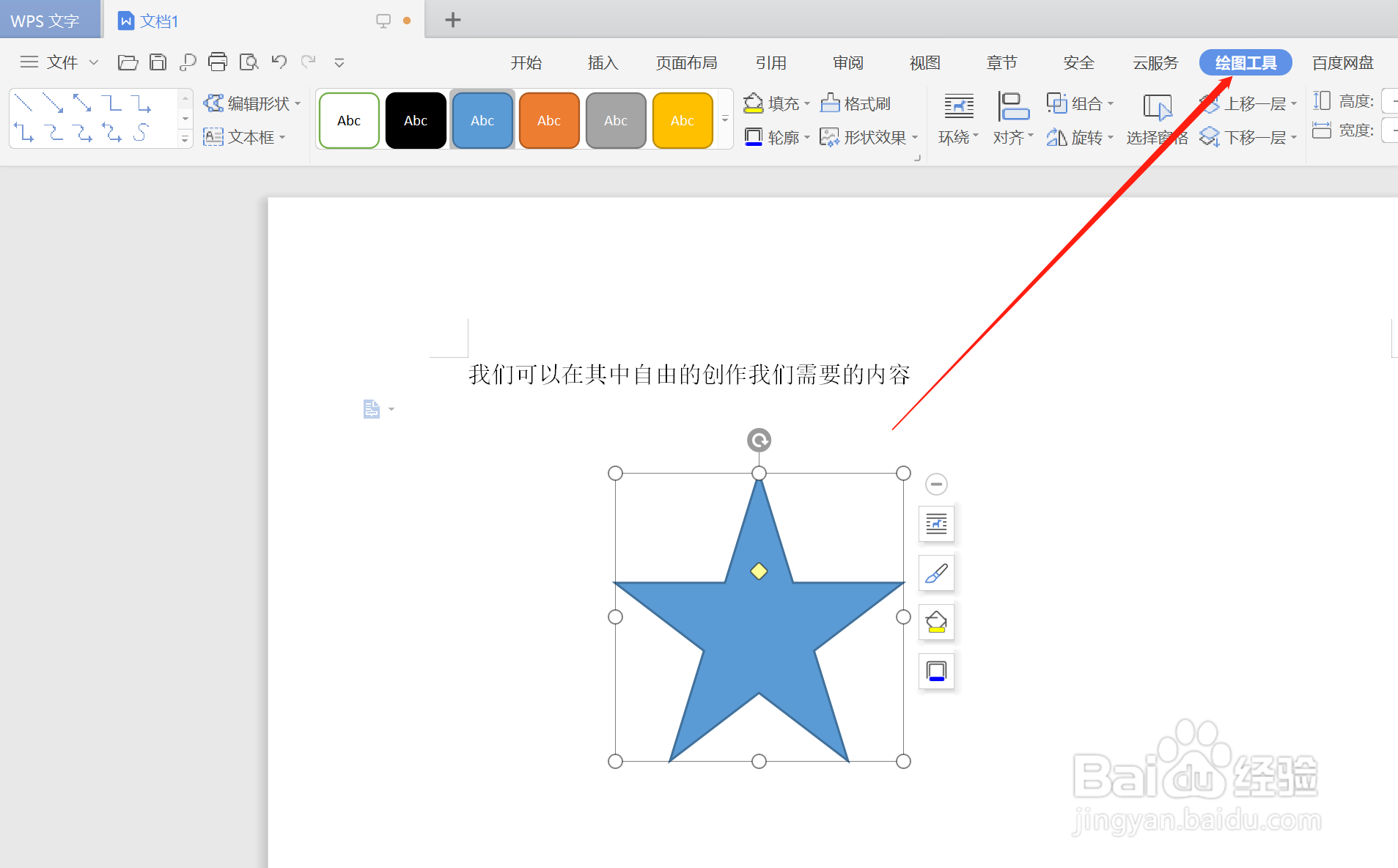The image size is (1398, 868).
Task: Open the selection pane (选择窗格)
Action: 1157,119
